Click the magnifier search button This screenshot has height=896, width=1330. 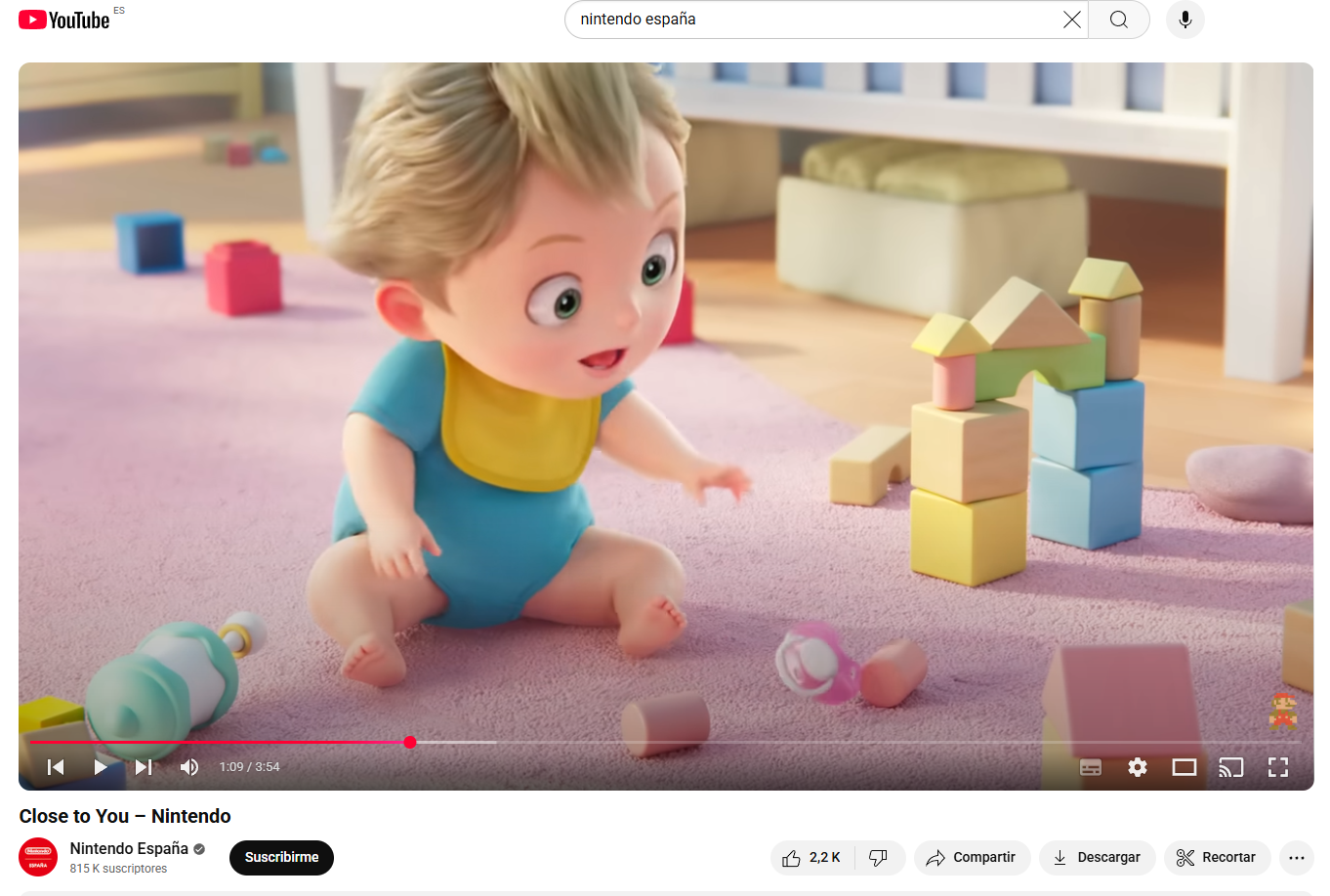1119,20
